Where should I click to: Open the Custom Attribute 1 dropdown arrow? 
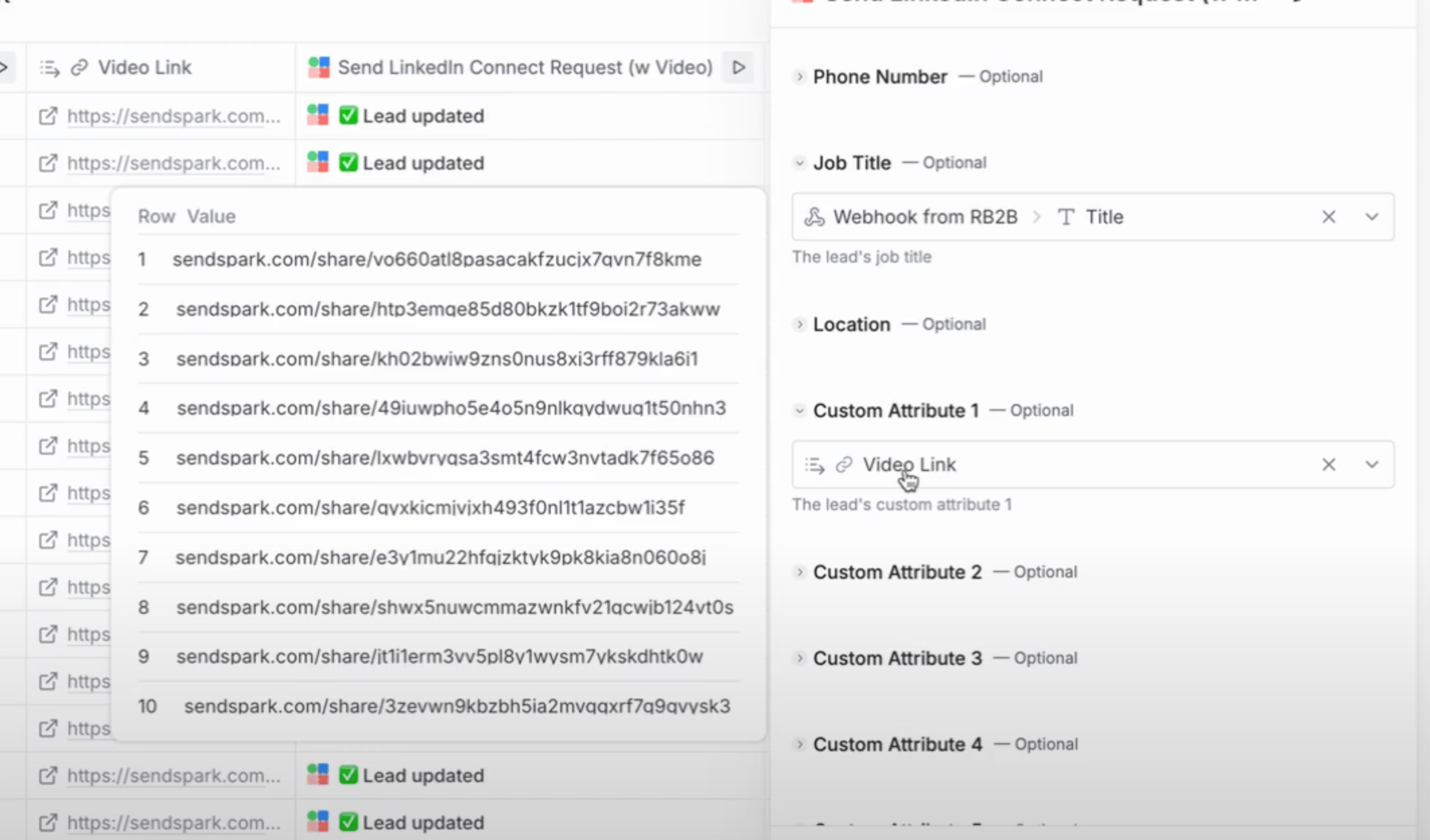pyautogui.click(x=1371, y=464)
